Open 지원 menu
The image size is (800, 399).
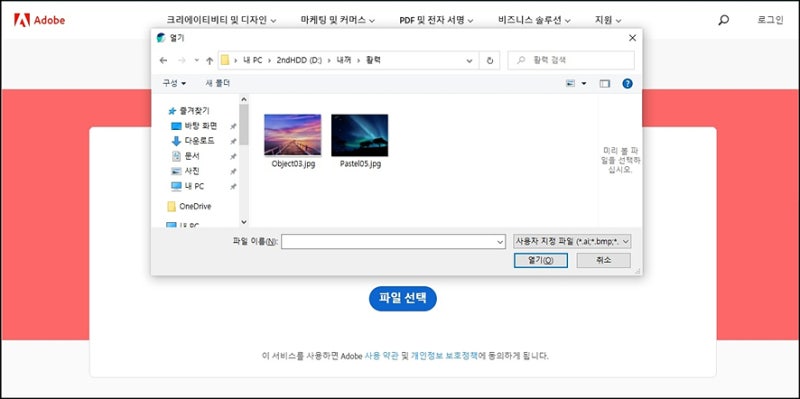(608, 20)
